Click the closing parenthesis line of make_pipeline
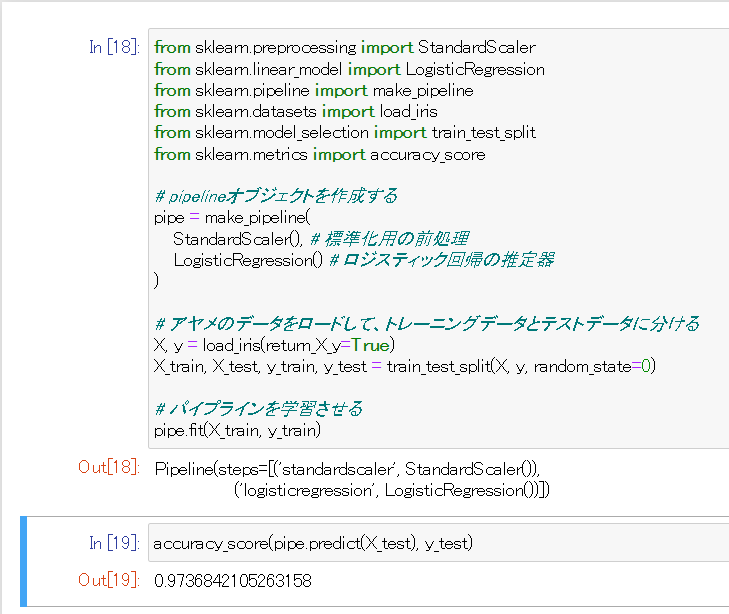 [x=157, y=281]
